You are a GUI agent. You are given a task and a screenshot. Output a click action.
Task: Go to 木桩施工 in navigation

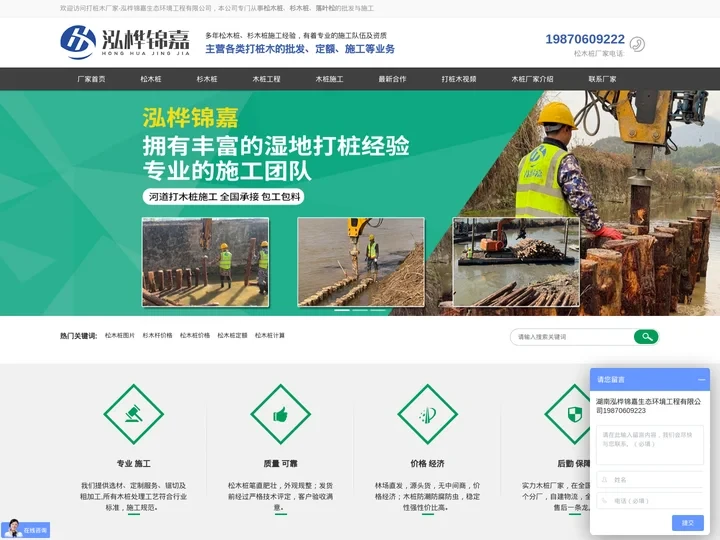point(329,79)
